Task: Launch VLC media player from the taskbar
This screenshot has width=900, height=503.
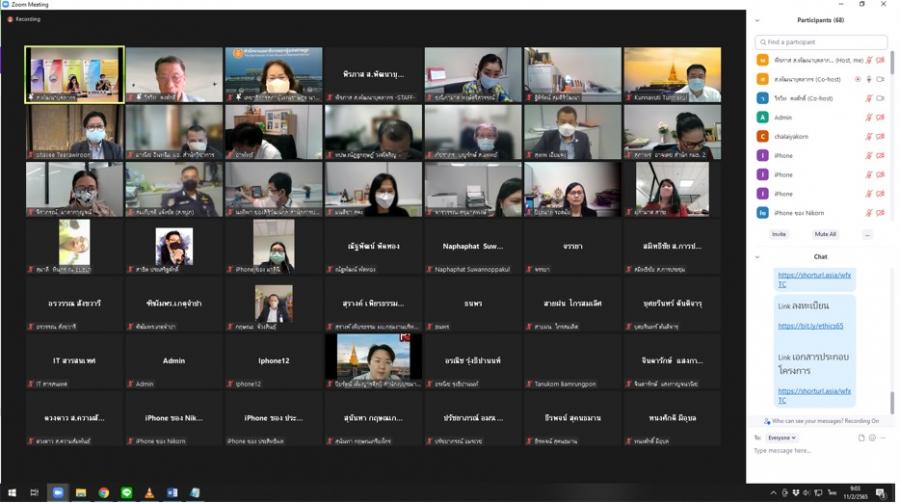Action: pos(149,493)
